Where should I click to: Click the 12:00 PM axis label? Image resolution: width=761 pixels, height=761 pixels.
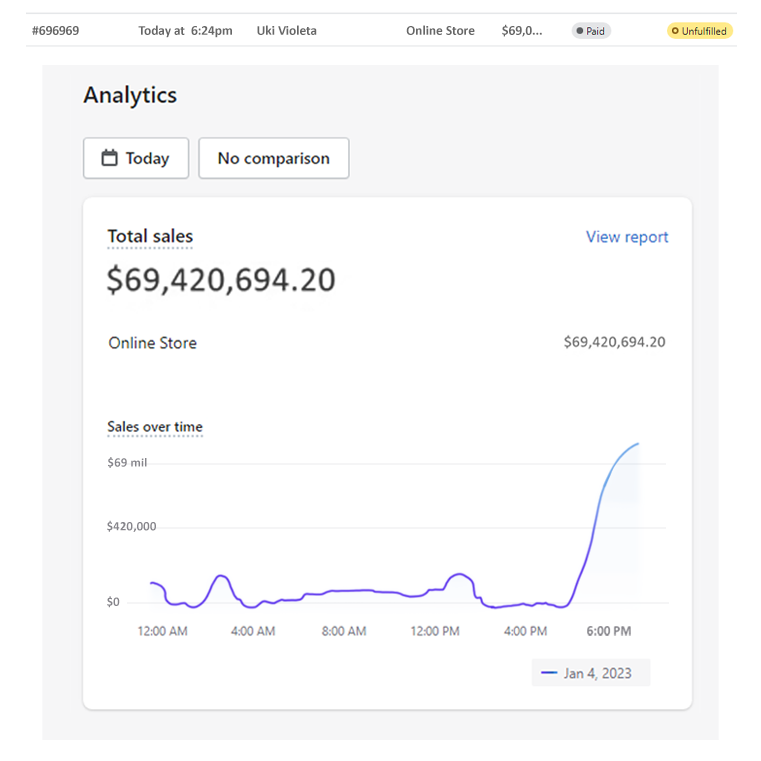[x=435, y=631]
